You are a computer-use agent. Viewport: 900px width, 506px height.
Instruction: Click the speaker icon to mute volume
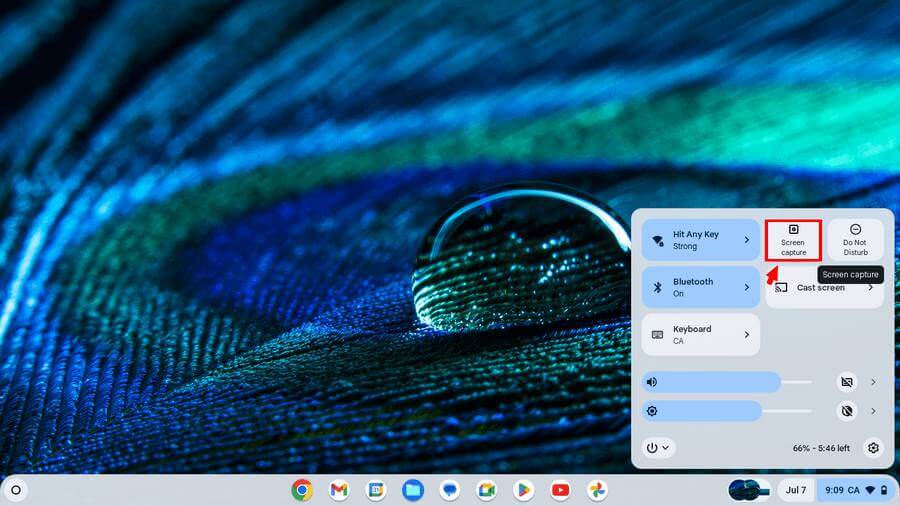pyautogui.click(x=652, y=382)
